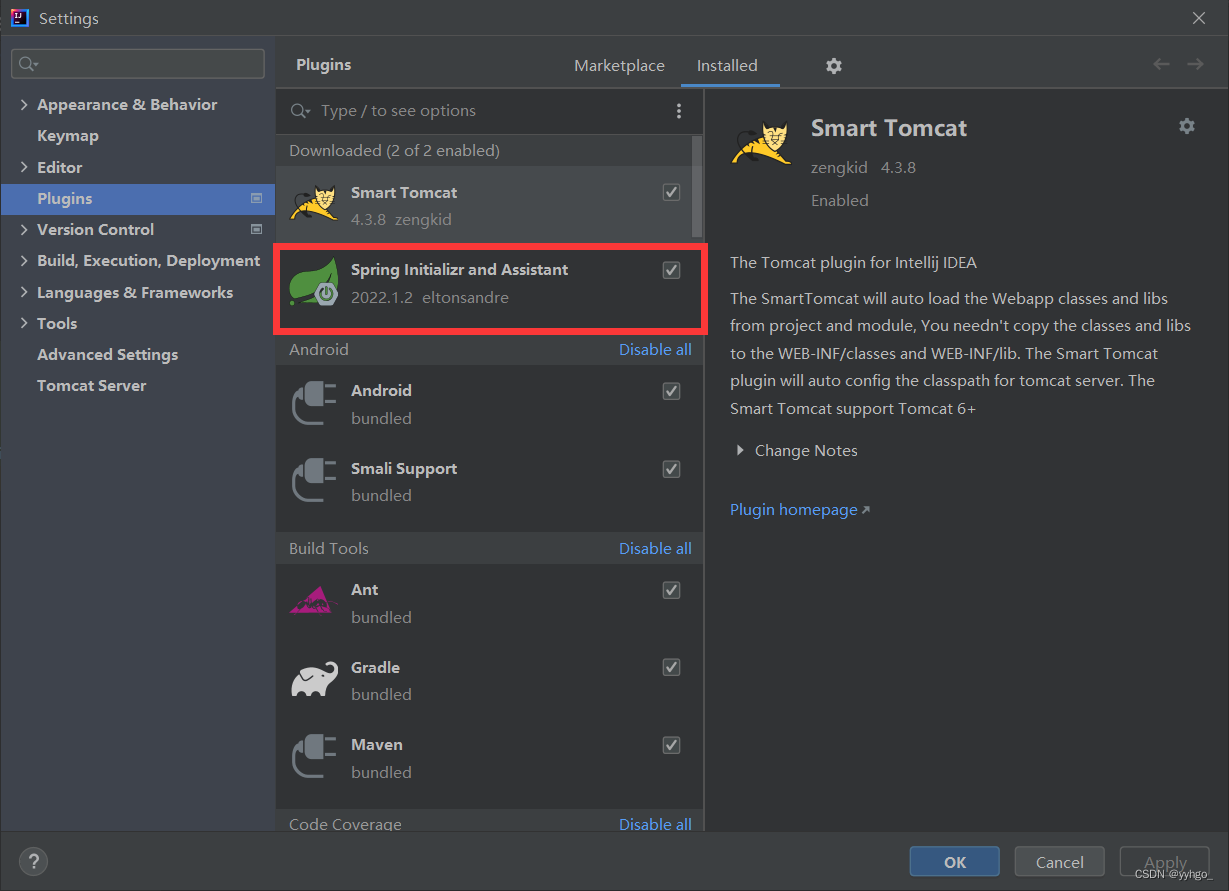Viewport: 1229px width, 891px height.
Task: Switch to the Marketplace tab
Action: (x=619, y=66)
